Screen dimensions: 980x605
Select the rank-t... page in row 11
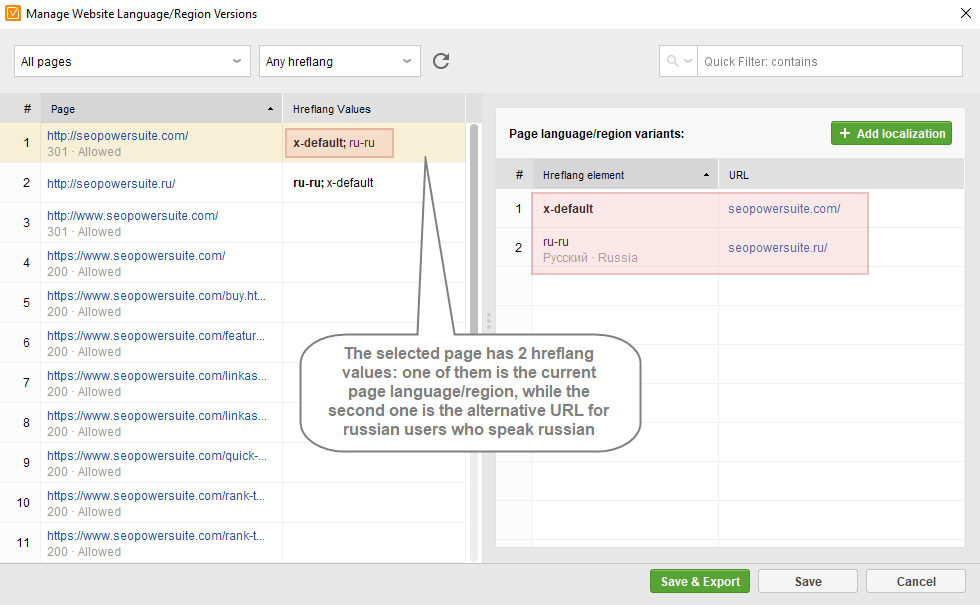click(232, 542)
